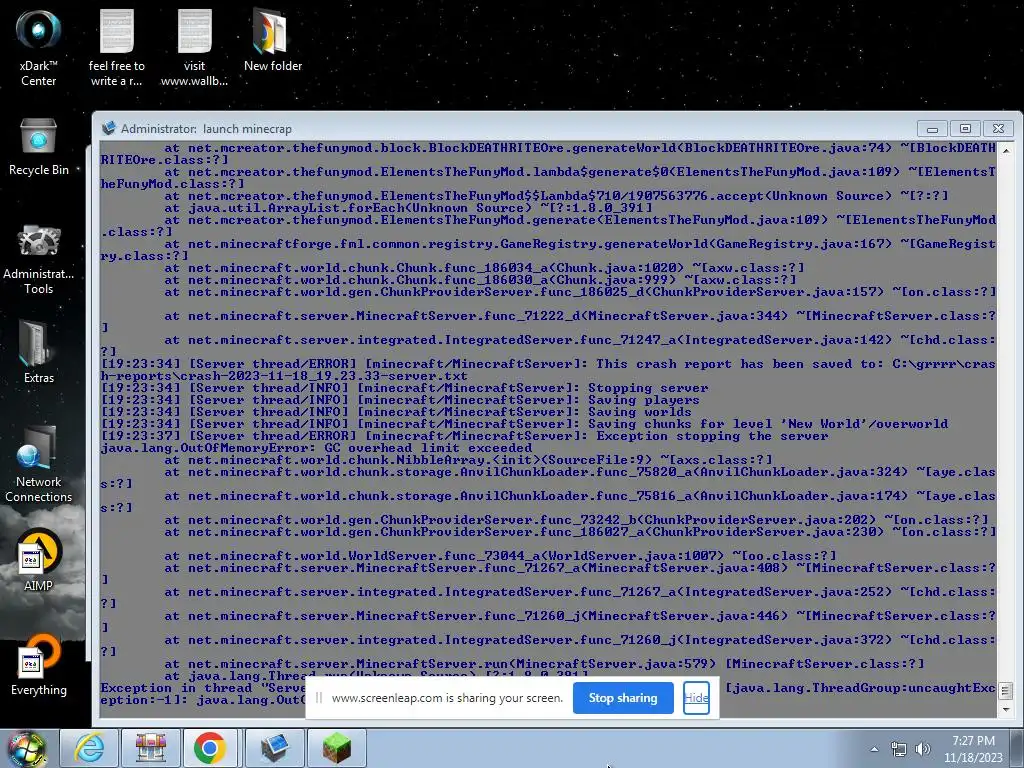This screenshot has height=768, width=1024.
Task: Select the New folder desktop icon
Action: click(272, 40)
